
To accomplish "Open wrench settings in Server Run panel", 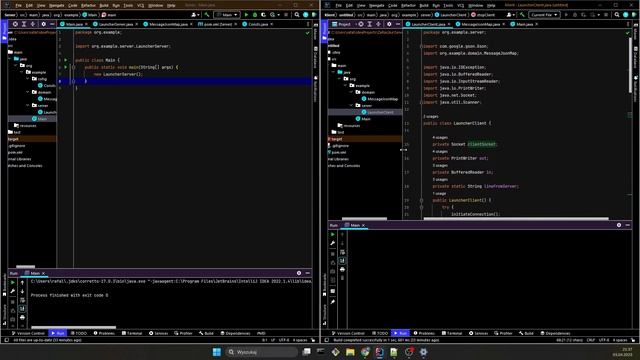I will coord(13,291).
